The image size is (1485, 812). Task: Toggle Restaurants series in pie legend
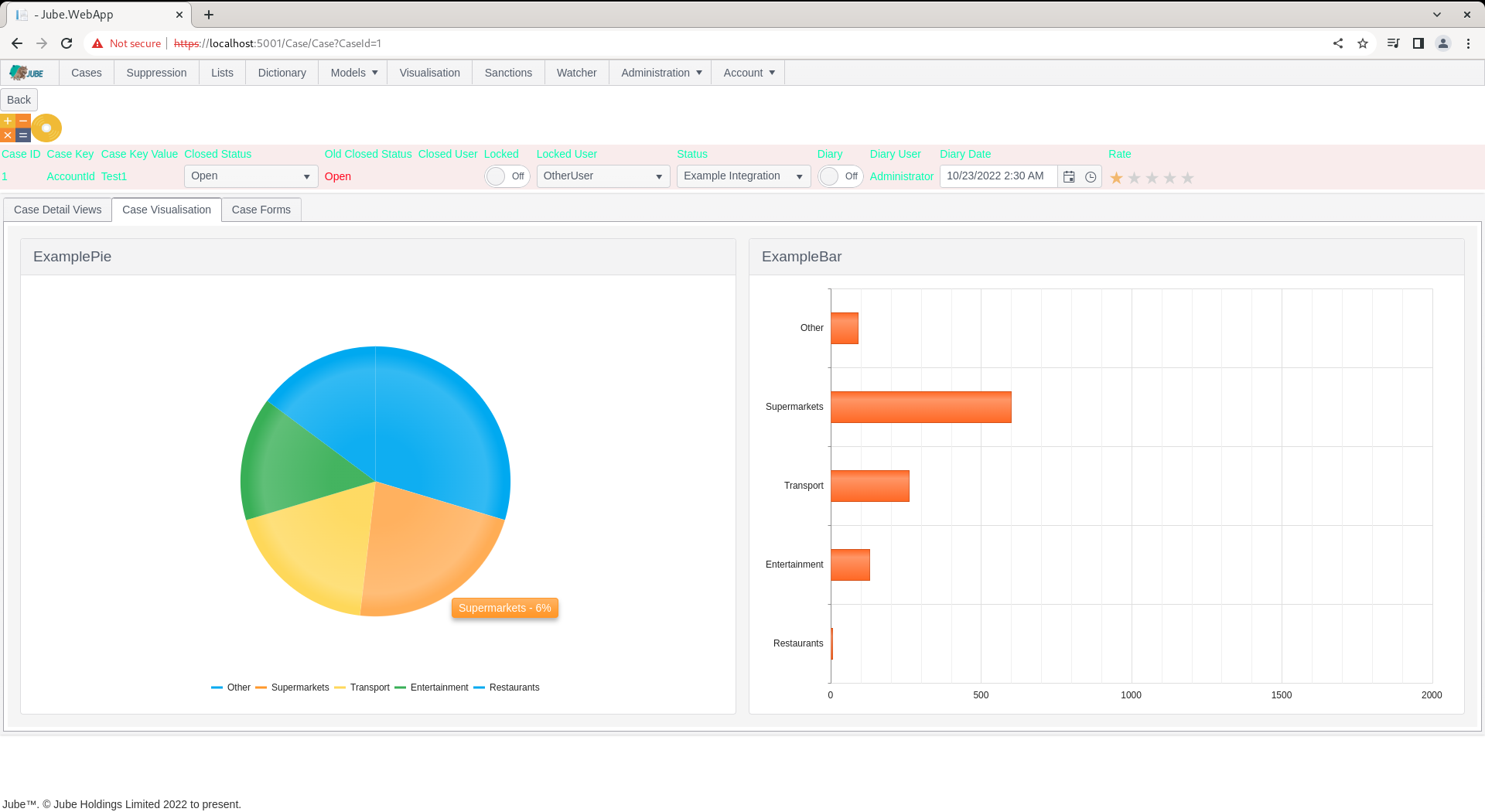507,687
